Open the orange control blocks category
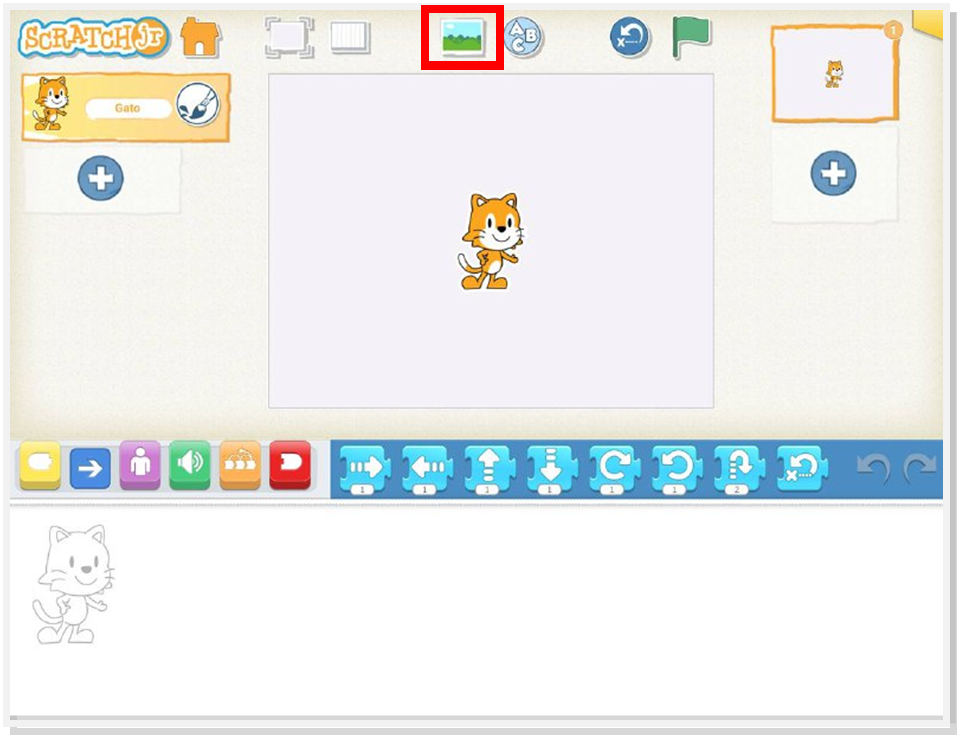Image resolution: width=960 pixels, height=738 pixels. point(240,465)
